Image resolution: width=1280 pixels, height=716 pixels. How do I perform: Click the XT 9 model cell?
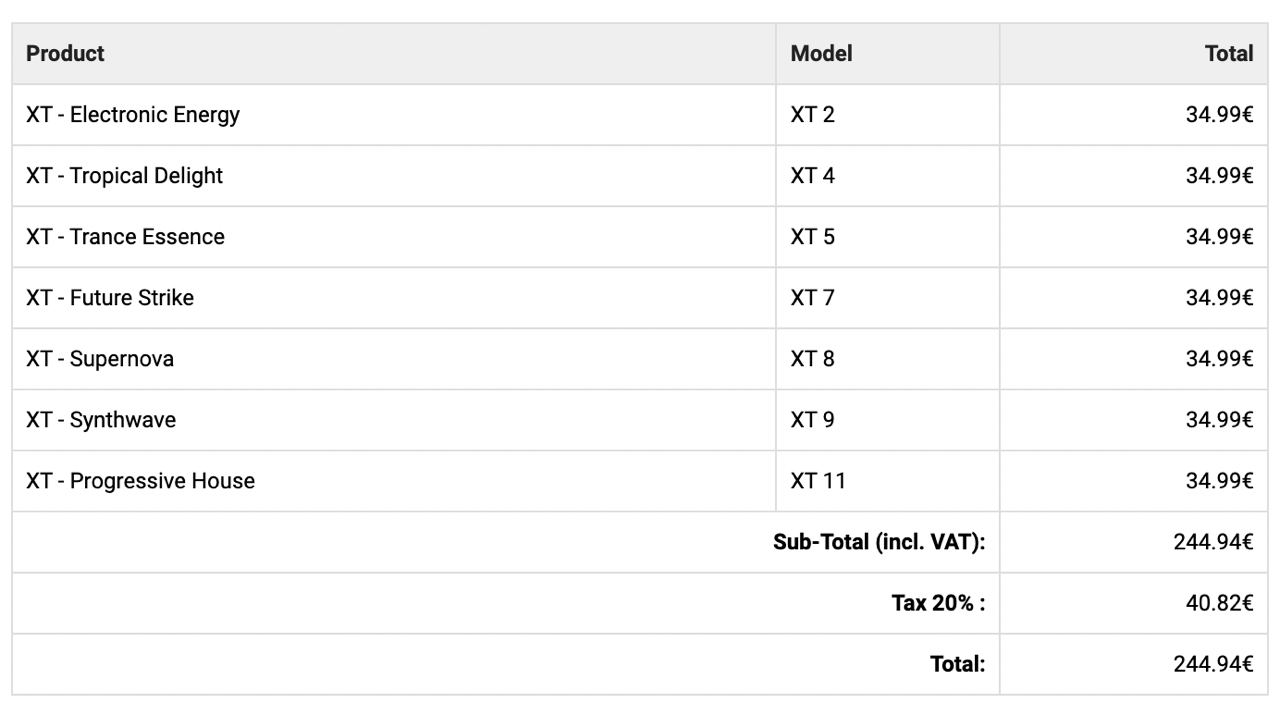pyautogui.click(x=888, y=420)
